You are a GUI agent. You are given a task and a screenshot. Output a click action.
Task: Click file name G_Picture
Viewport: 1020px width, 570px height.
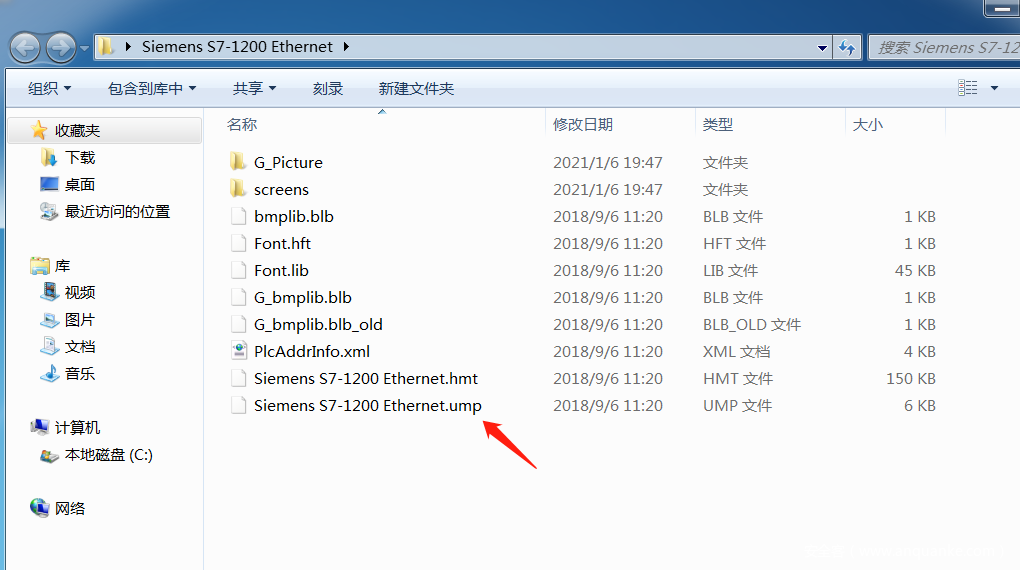pyautogui.click(x=288, y=162)
